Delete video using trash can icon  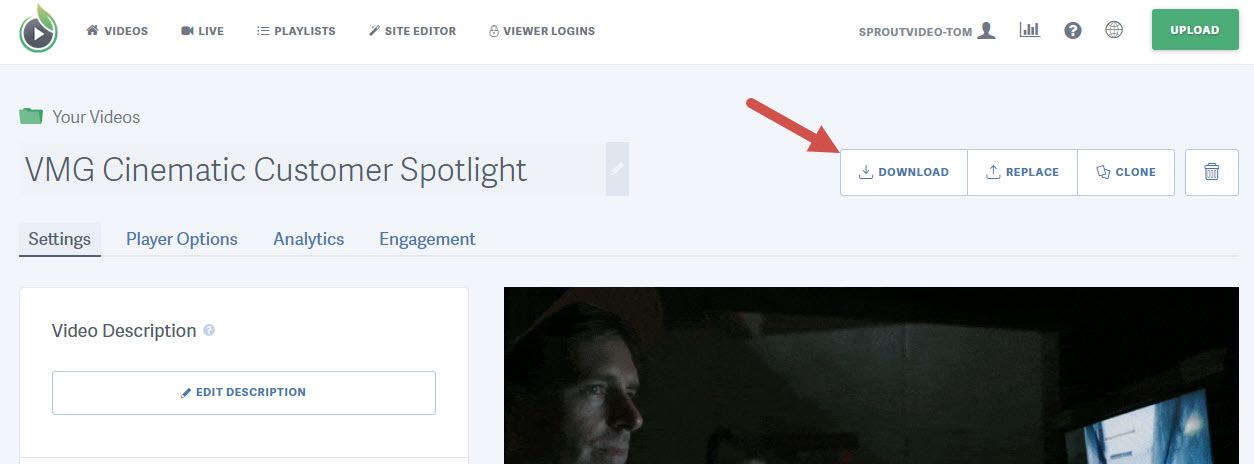coord(1211,172)
